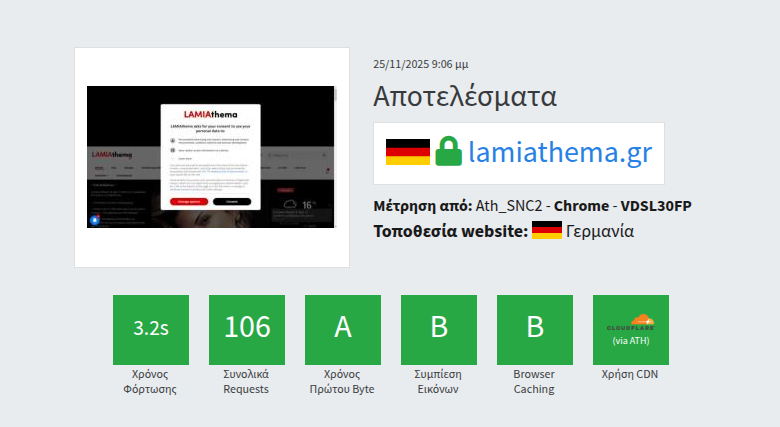Click the flag next to Γερμανία
Viewport: 780px width, 427px height.
(546, 231)
